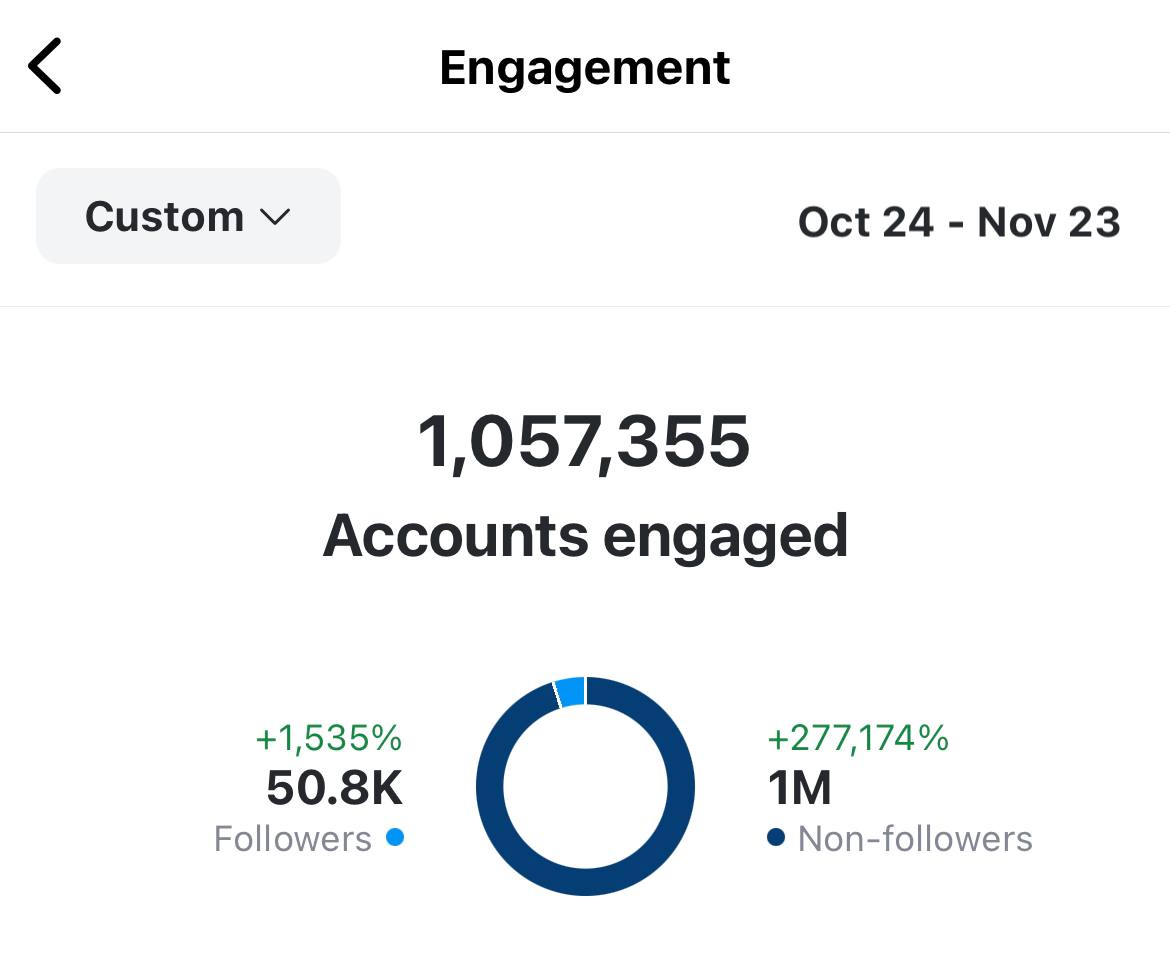This screenshot has width=1170, height=957.
Task: Select the Accounts engaged heading
Action: [x=585, y=535]
